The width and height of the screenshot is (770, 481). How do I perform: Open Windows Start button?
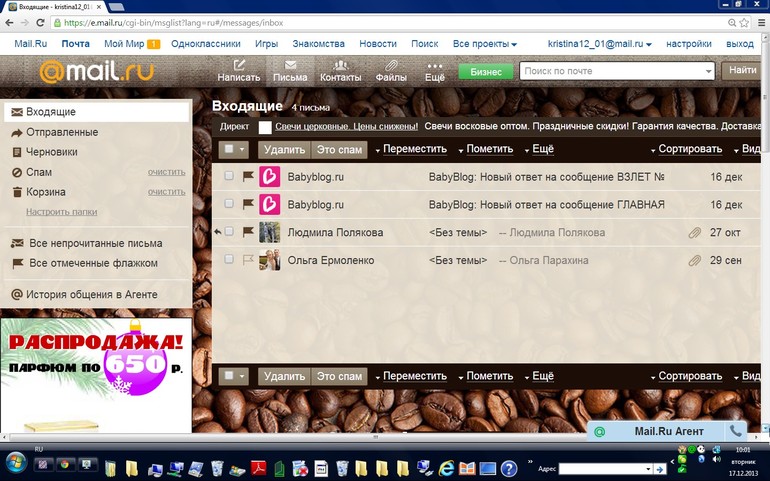tap(16, 463)
